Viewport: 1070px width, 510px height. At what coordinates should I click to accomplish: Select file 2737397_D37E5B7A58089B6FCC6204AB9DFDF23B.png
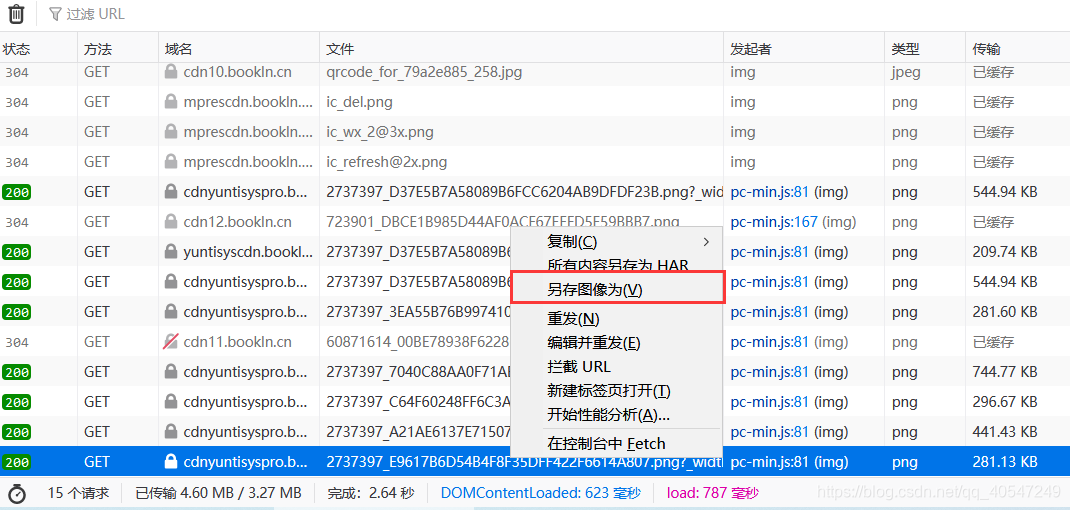pyautogui.click(x=525, y=193)
